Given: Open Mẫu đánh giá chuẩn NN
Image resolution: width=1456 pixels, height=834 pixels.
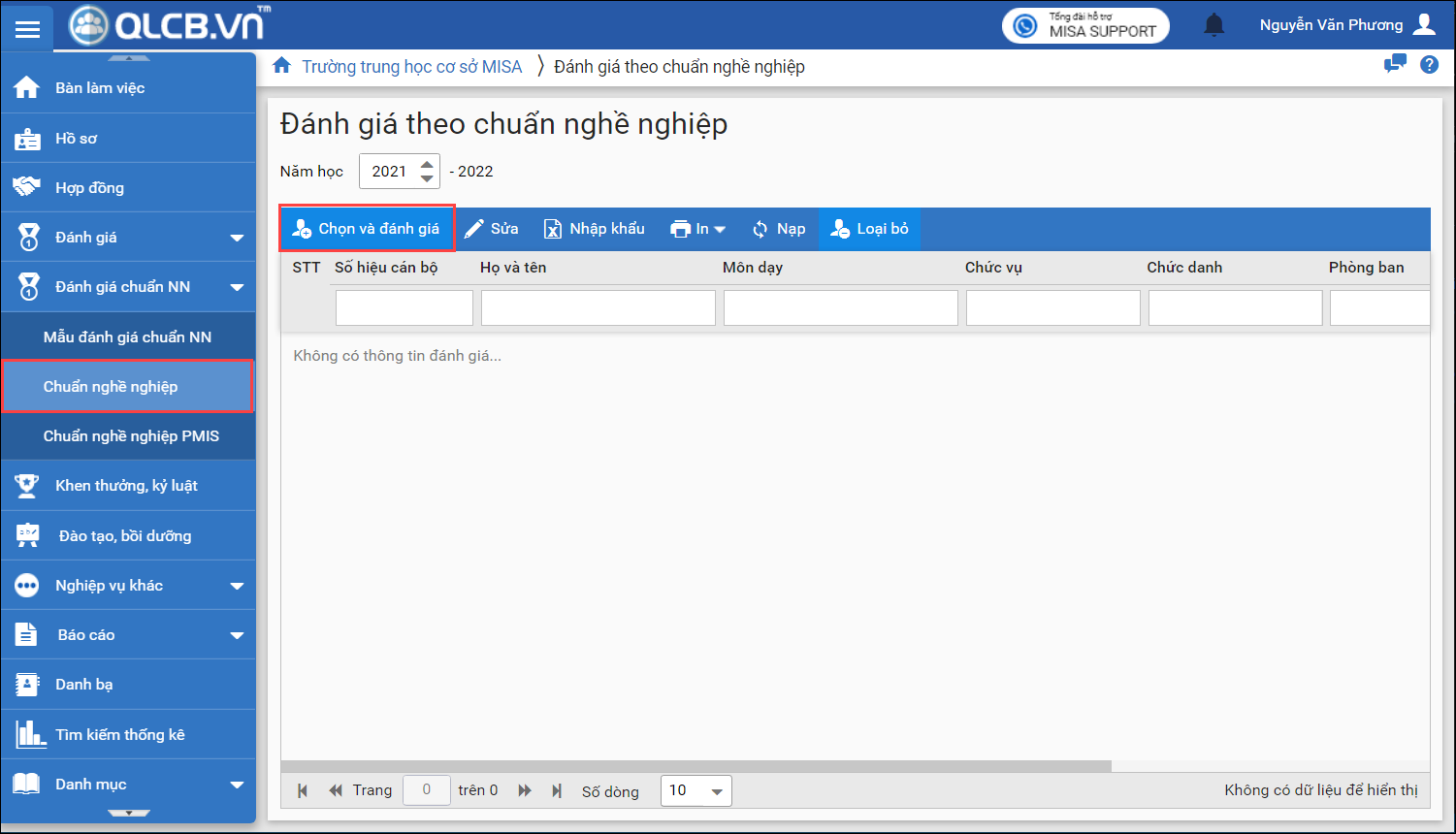Looking at the screenshot, I should (x=127, y=337).
